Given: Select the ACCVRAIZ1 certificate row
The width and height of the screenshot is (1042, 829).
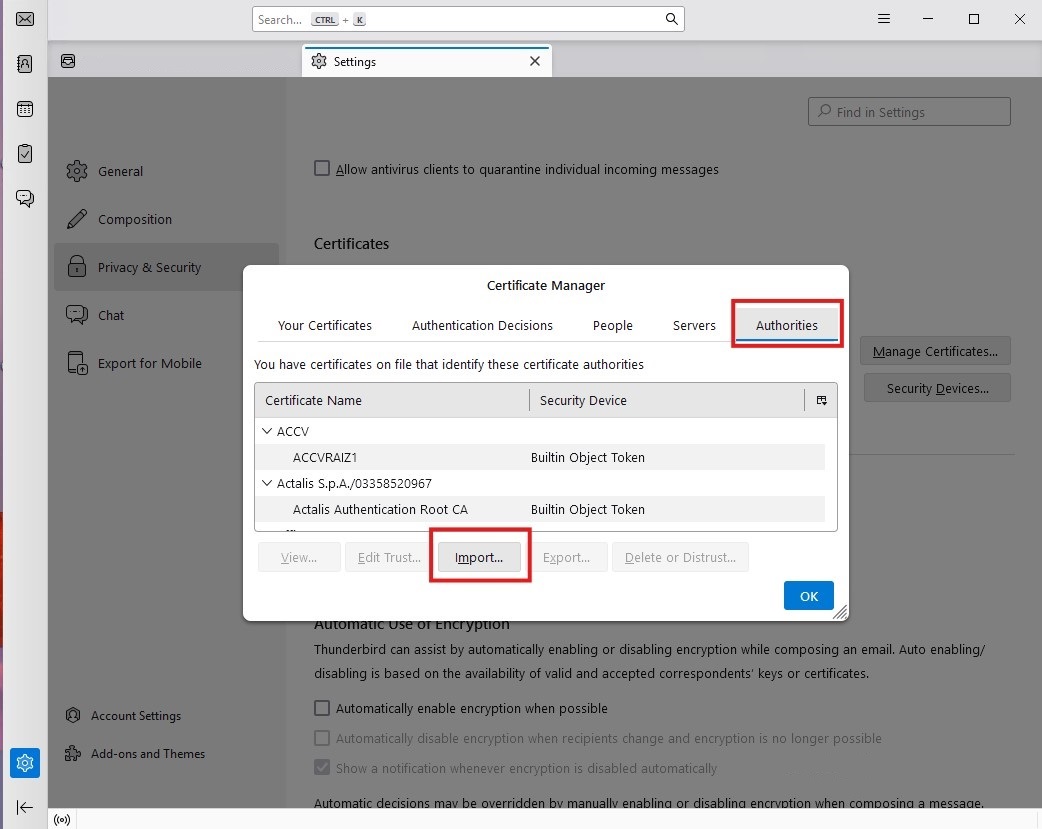Looking at the screenshot, I should (540, 457).
